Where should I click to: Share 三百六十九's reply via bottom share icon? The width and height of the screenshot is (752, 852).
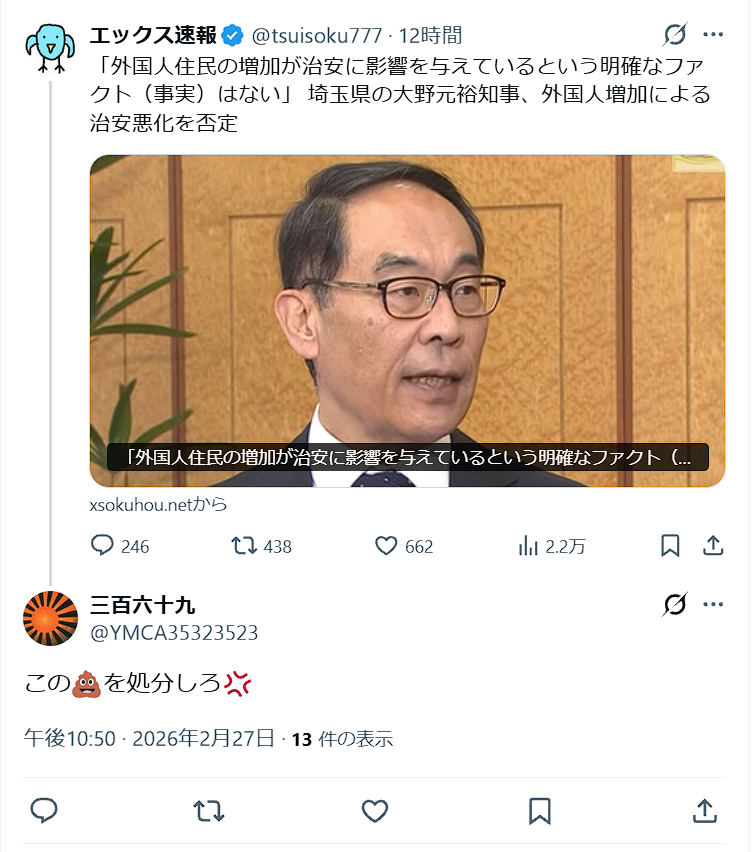point(704,811)
